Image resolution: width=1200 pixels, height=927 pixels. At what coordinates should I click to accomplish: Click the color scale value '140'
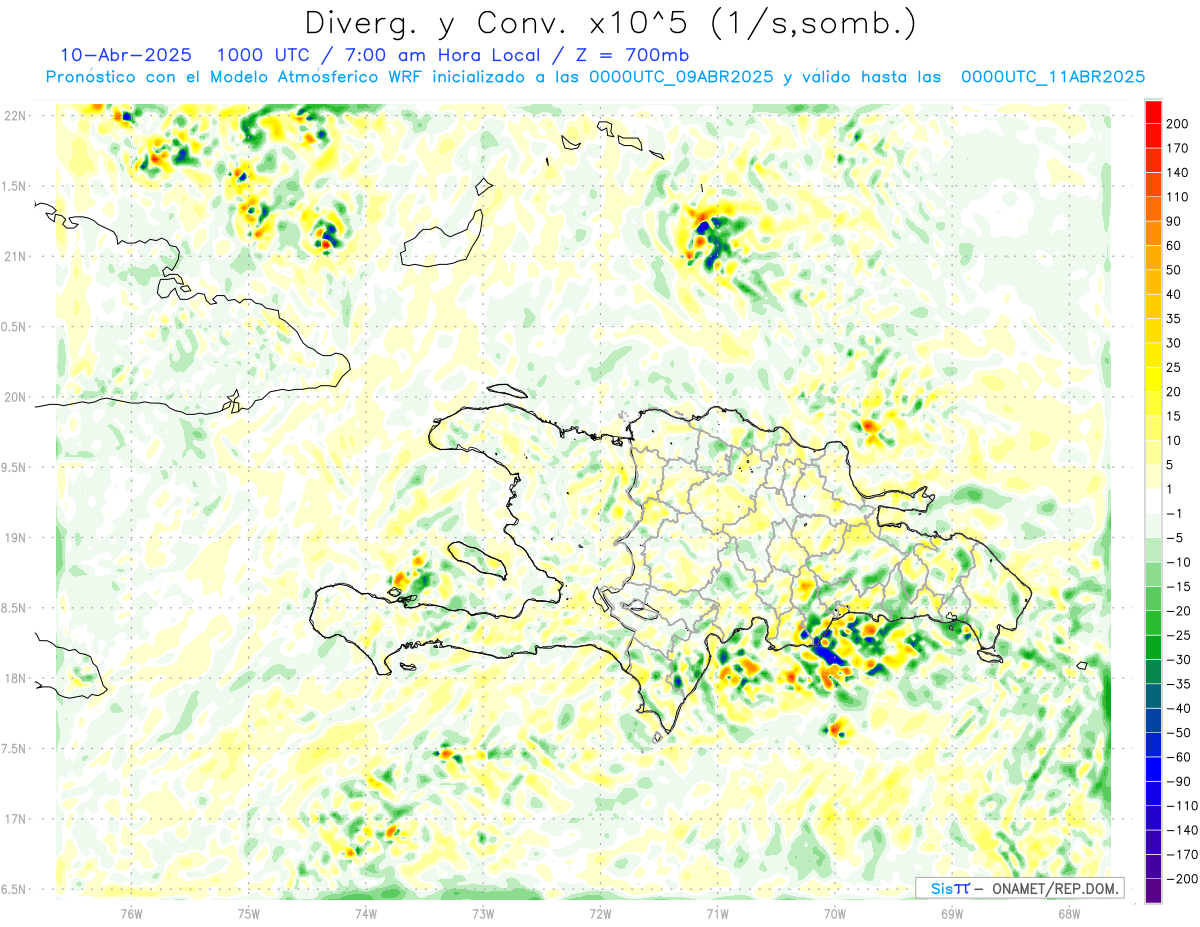[x=1177, y=173]
